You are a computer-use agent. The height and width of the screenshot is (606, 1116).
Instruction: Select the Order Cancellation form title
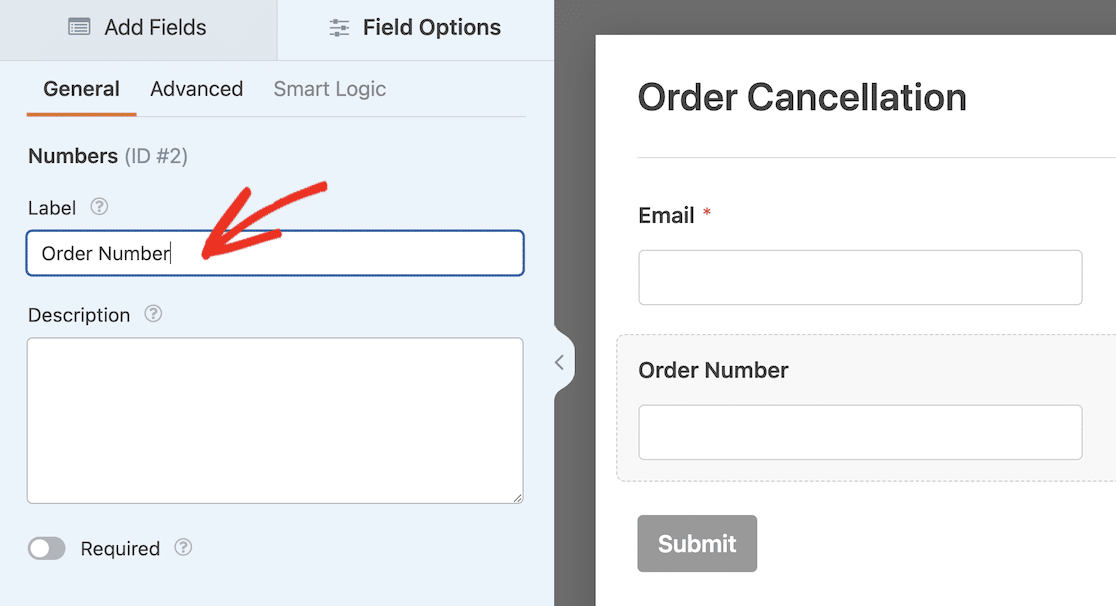pos(802,98)
